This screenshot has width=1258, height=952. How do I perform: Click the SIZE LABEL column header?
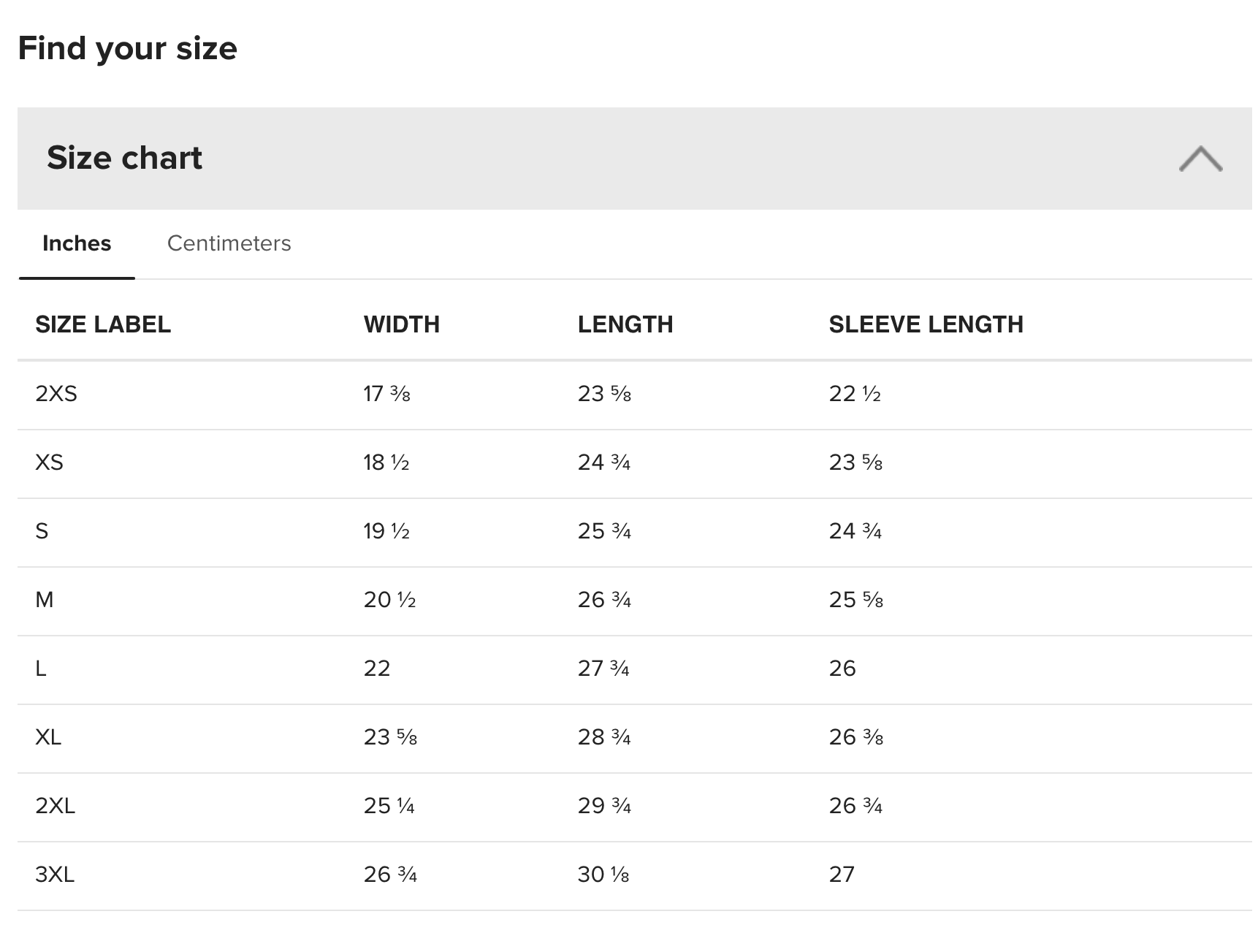(x=103, y=324)
